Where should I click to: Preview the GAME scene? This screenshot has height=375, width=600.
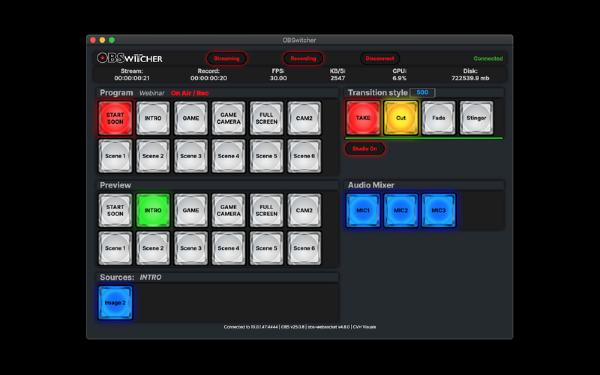click(191, 210)
